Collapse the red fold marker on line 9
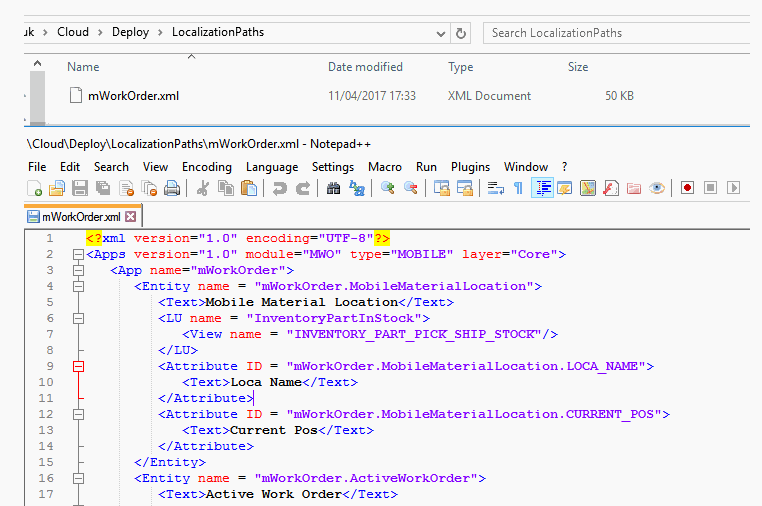 (x=78, y=366)
